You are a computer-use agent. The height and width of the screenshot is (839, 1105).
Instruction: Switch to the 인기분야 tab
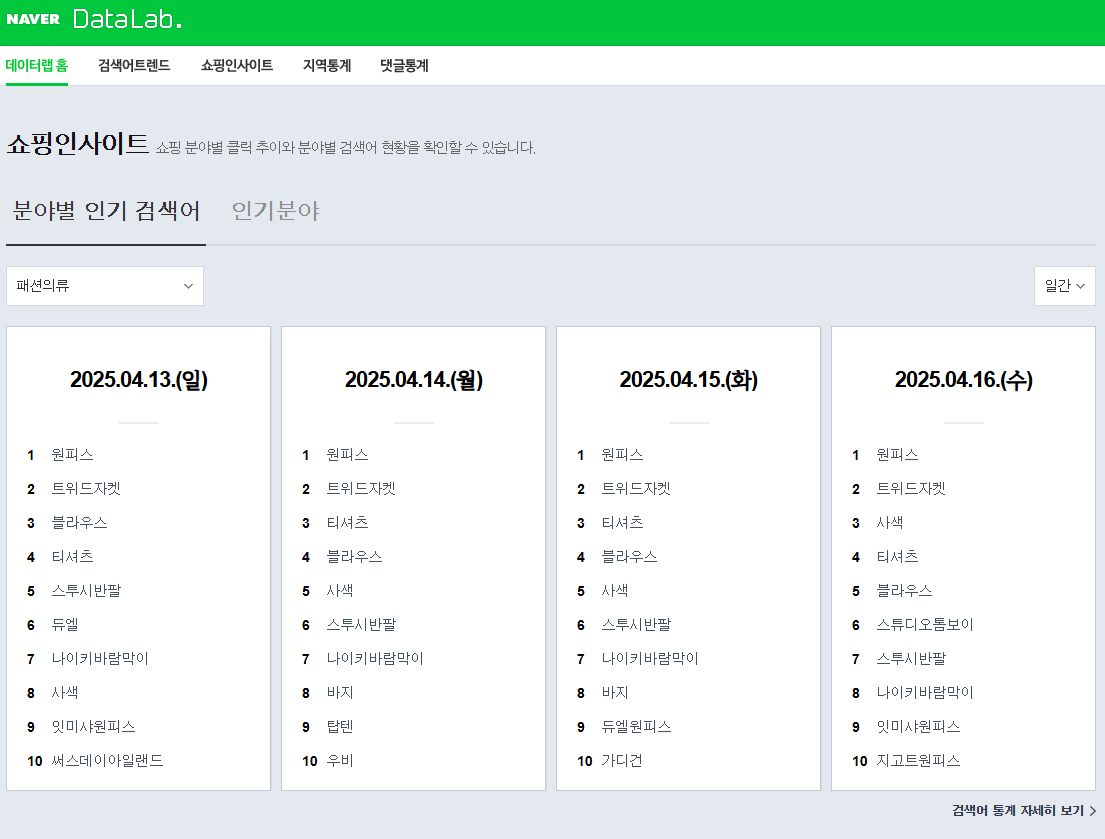click(x=274, y=211)
